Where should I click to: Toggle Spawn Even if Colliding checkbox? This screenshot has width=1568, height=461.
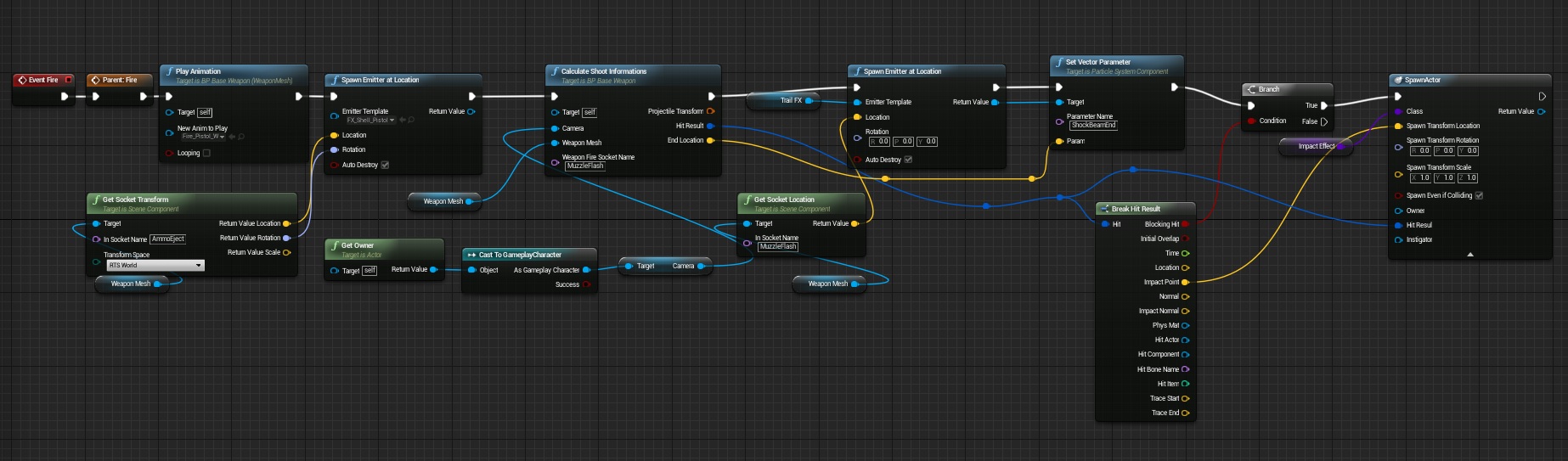tap(1479, 195)
